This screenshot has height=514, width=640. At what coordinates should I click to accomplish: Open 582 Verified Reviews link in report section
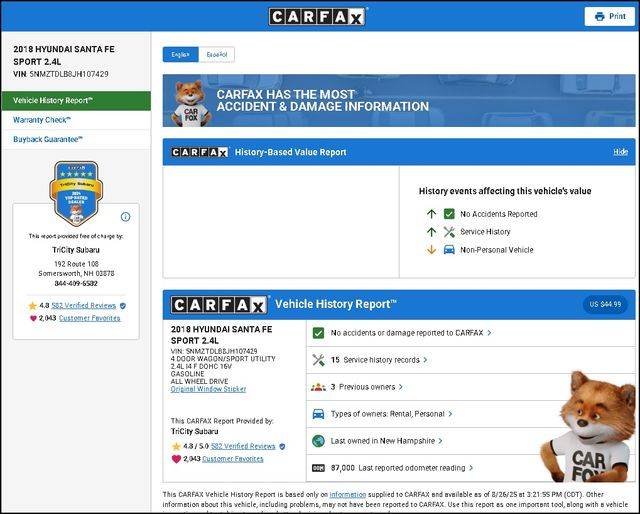[x=243, y=446]
